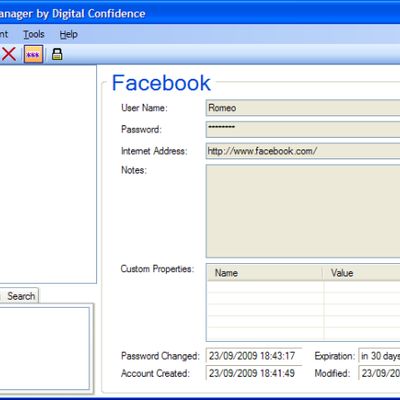Click the red X delete icon
The height and width of the screenshot is (400, 400).
(9, 54)
